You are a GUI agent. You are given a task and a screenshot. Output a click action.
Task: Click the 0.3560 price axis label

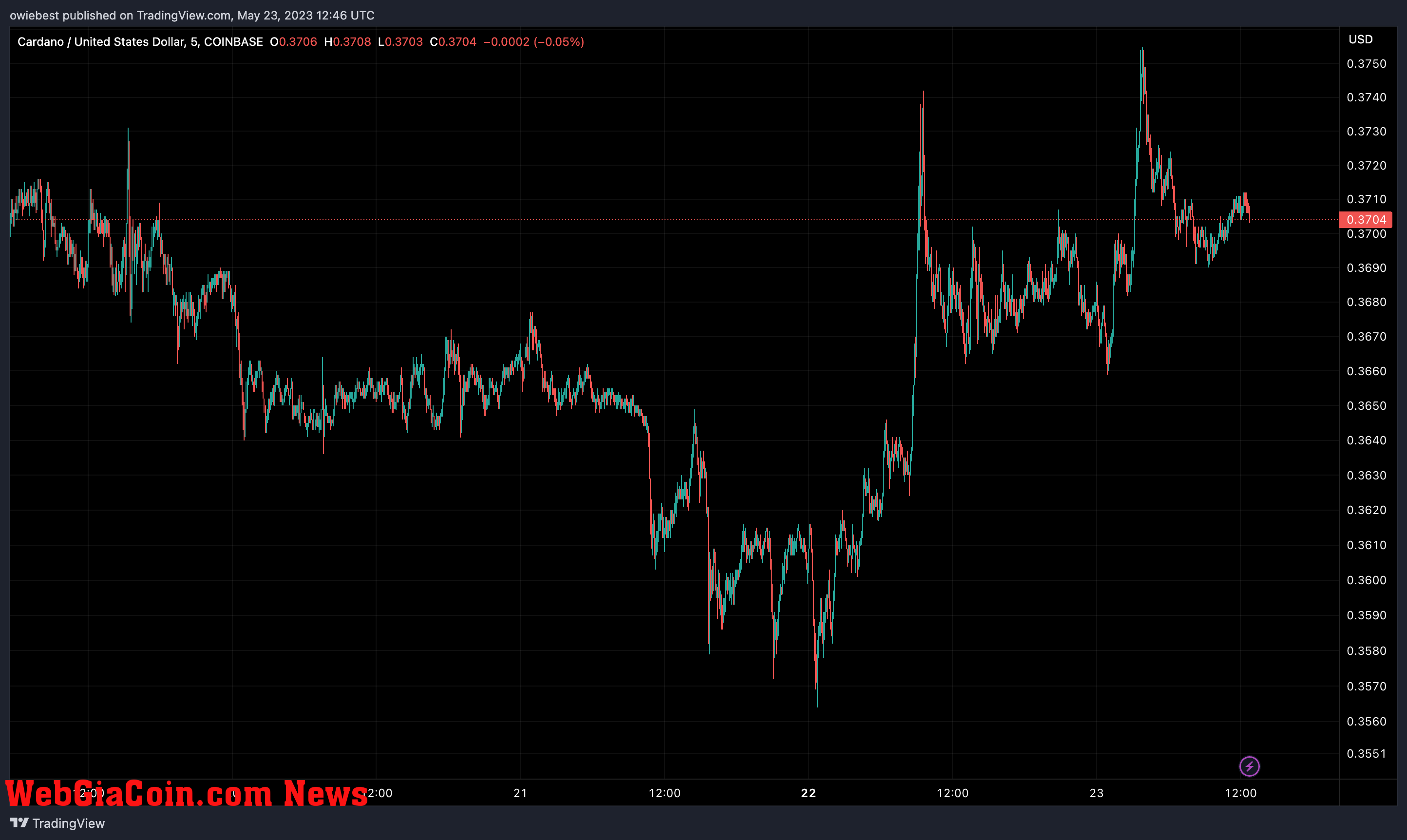[1366, 721]
